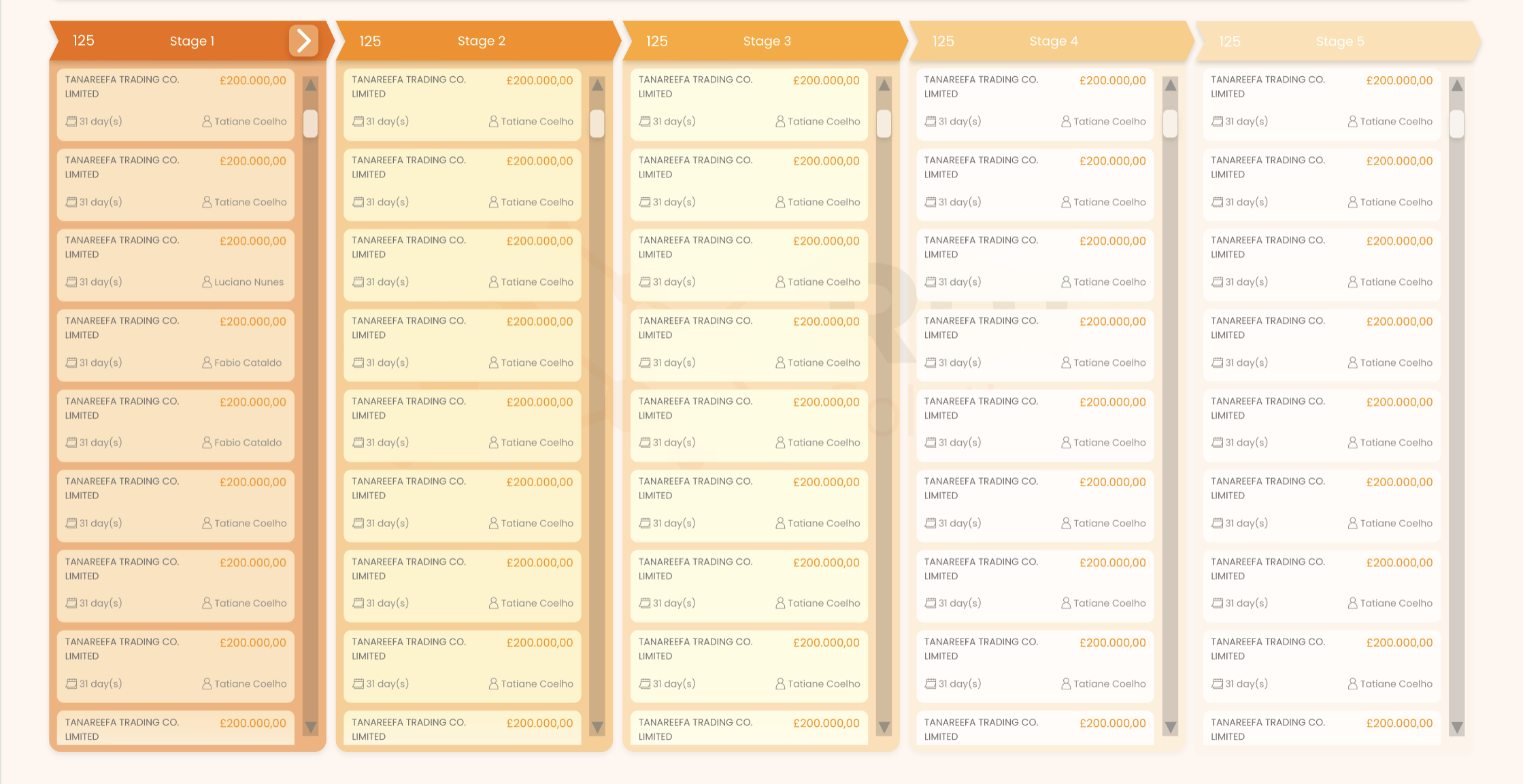Click calendar icon on first Stage 1 card
The width and height of the screenshot is (1523, 784).
pyautogui.click(x=71, y=122)
